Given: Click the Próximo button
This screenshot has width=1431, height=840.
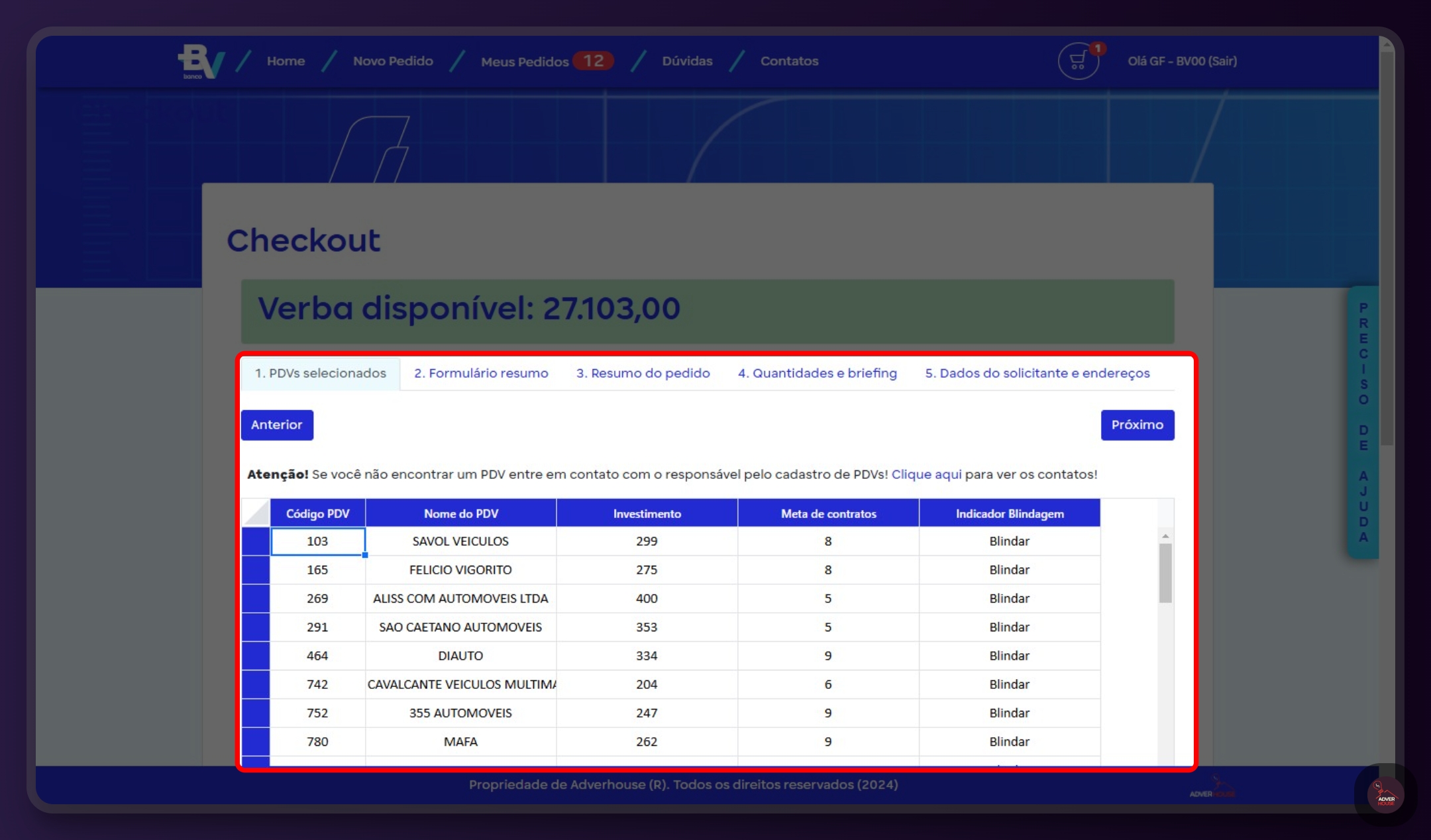Looking at the screenshot, I should click(1138, 425).
